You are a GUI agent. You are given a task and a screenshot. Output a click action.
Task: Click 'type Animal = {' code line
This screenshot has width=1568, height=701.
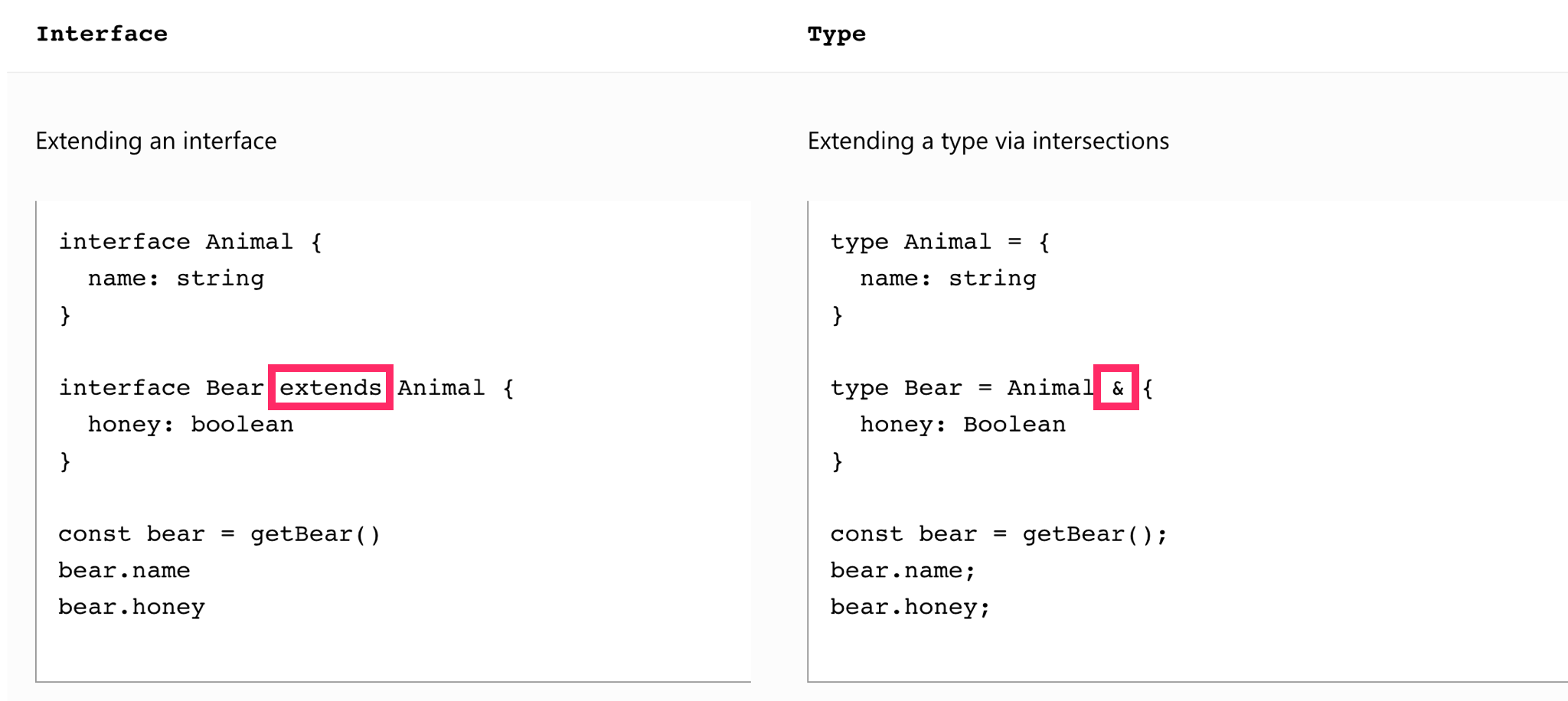tap(940, 242)
